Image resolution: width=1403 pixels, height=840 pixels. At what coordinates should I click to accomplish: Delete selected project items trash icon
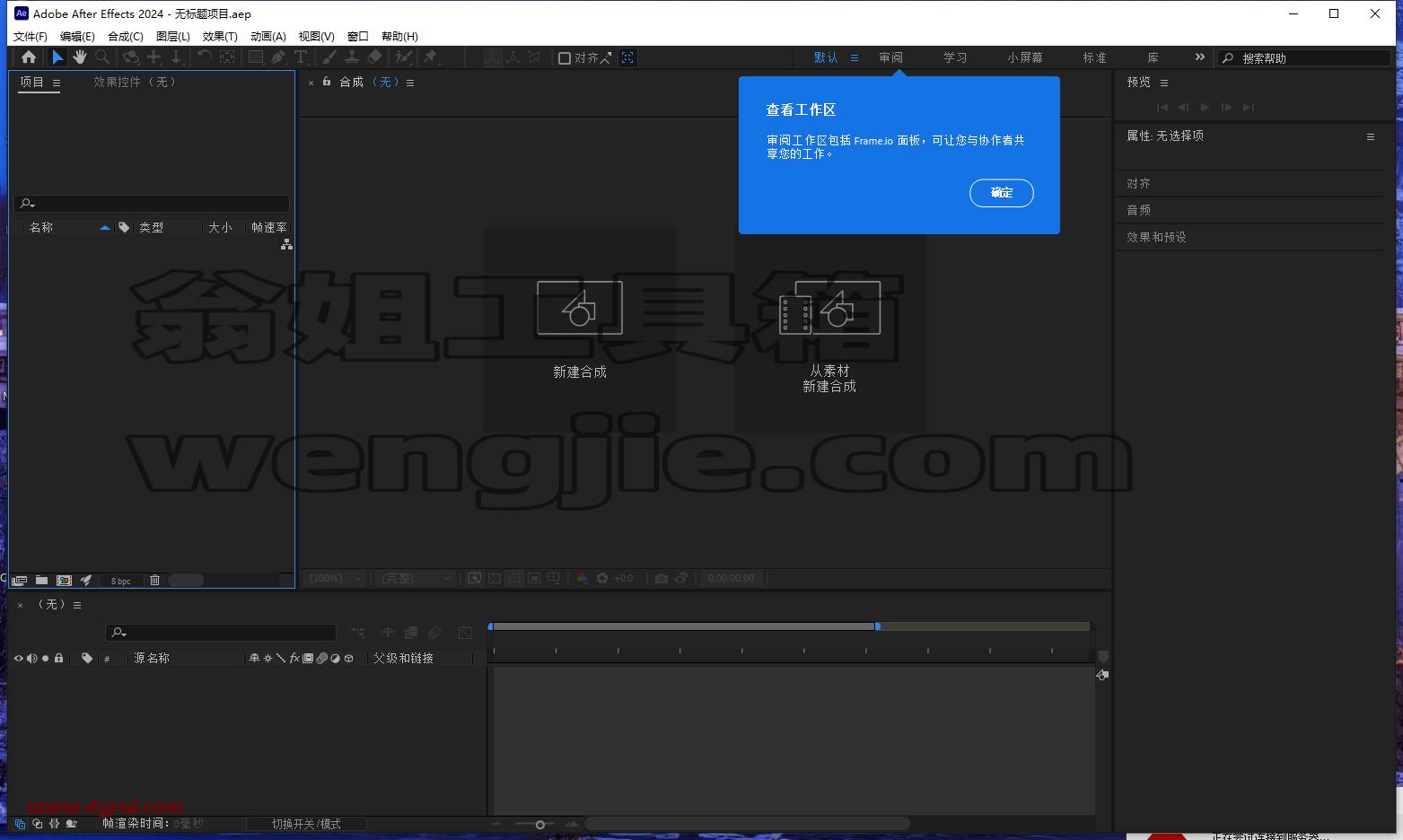(154, 581)
